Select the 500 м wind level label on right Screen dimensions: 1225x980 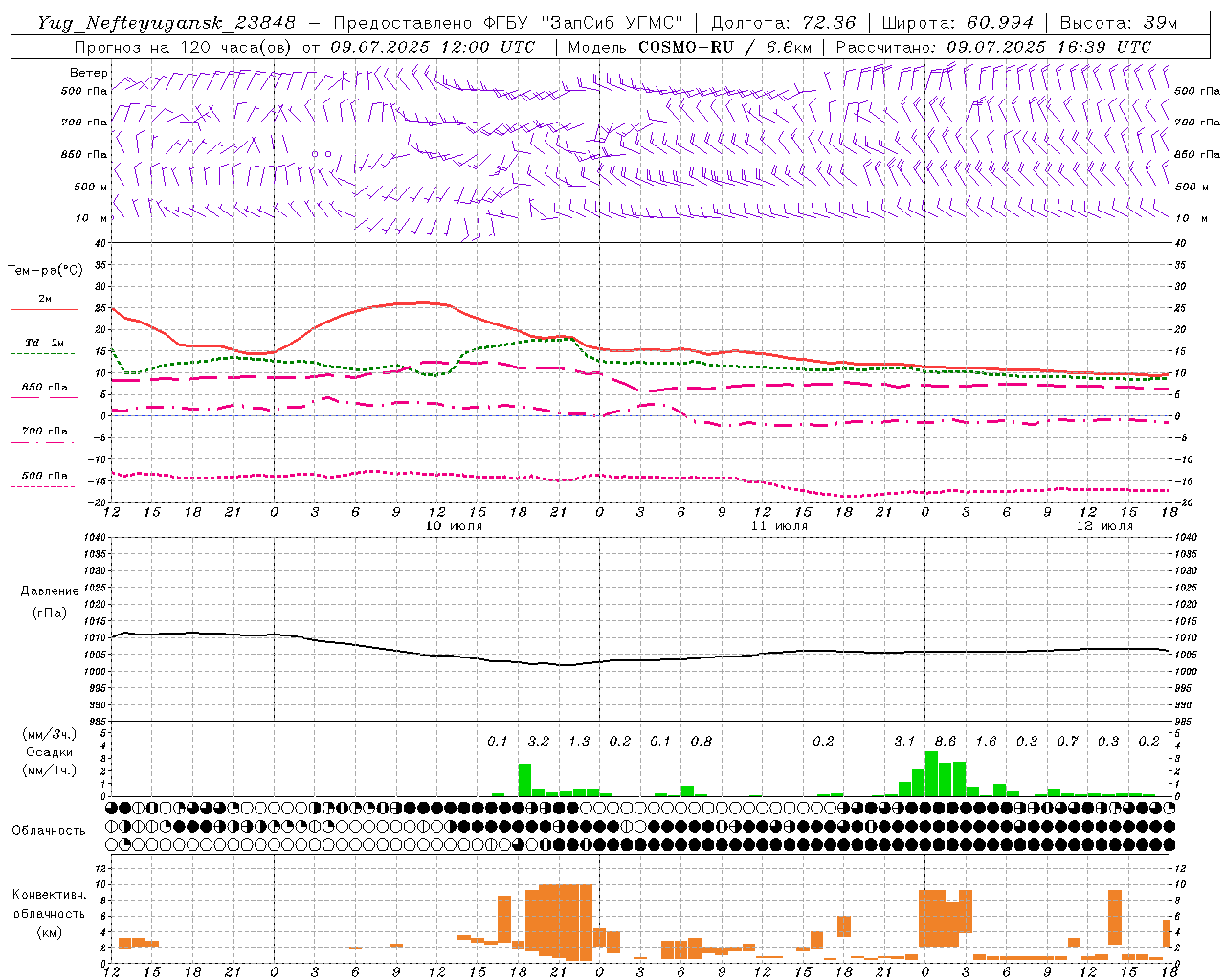pos(1192,187)
